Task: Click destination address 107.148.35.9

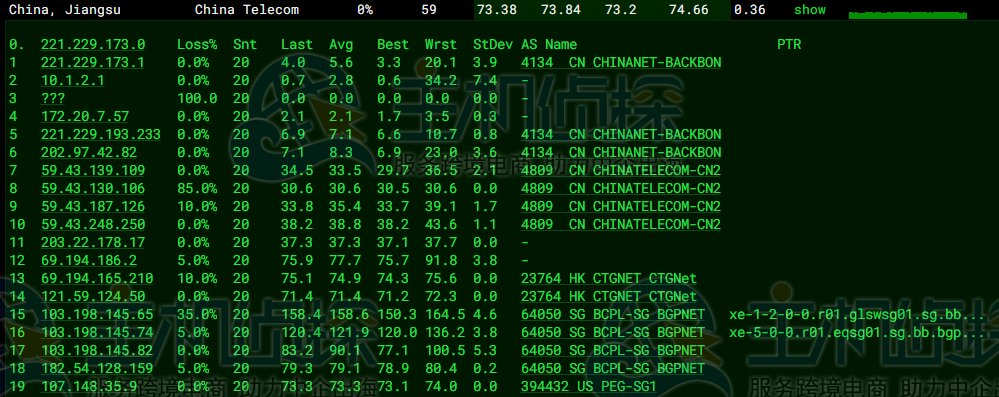Action: click(89, 387)
